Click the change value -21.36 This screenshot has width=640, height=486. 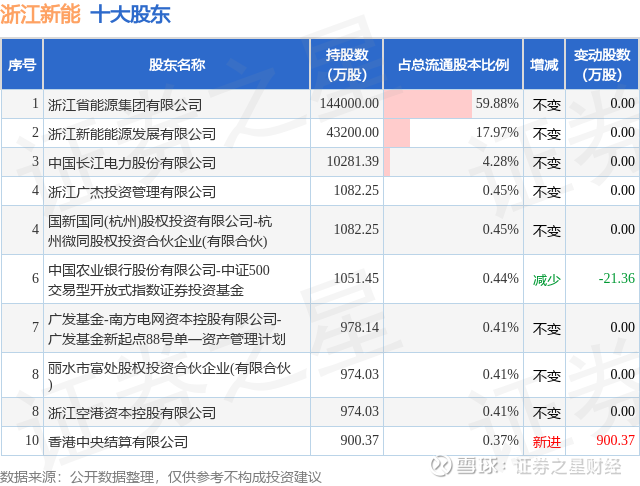tap(616, 279)
